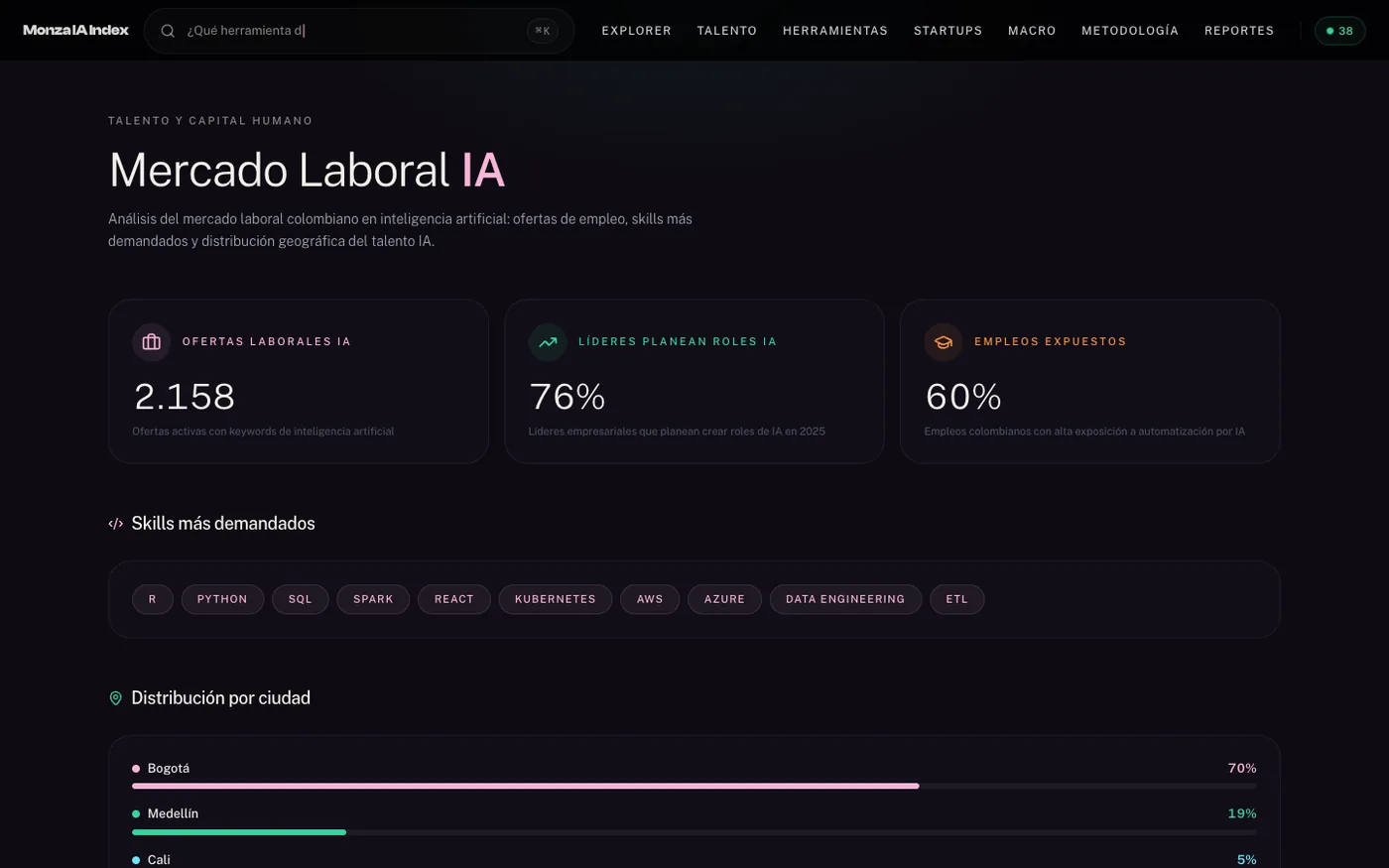Click the graduation cap icon on Empleos Expuestos

tap(944, 342)
